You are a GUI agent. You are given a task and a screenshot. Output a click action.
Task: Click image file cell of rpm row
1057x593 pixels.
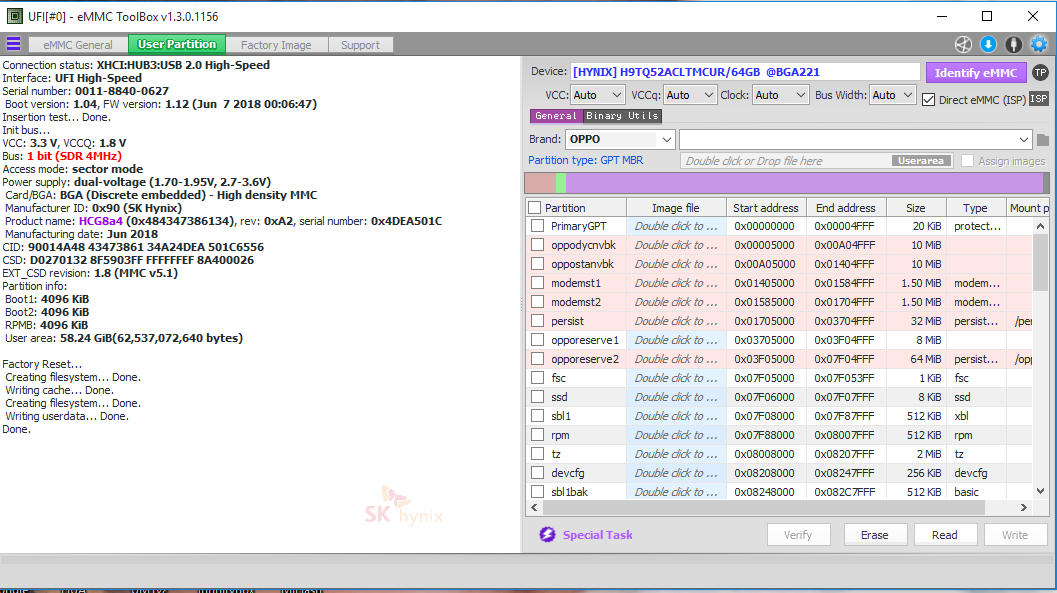pyautogui.click(x=676, y=435)
